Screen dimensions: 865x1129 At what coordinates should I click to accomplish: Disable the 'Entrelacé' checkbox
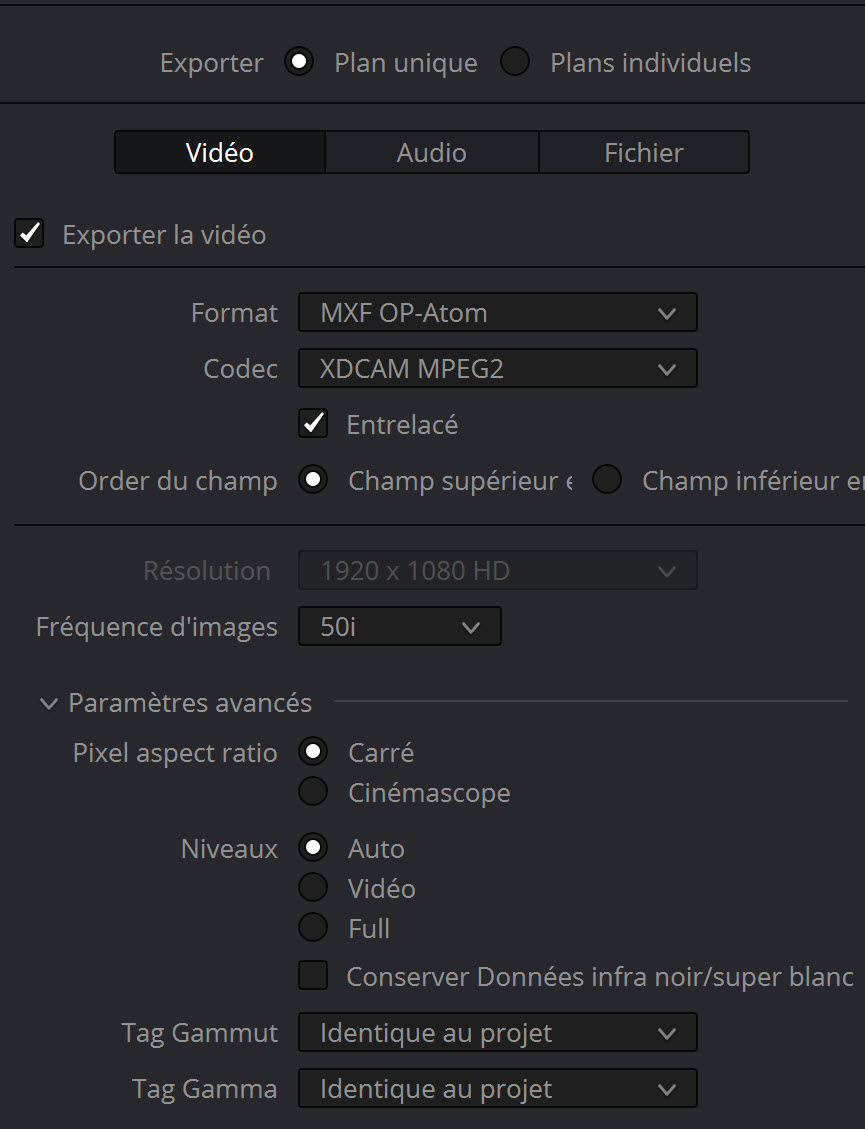point(313,423)
